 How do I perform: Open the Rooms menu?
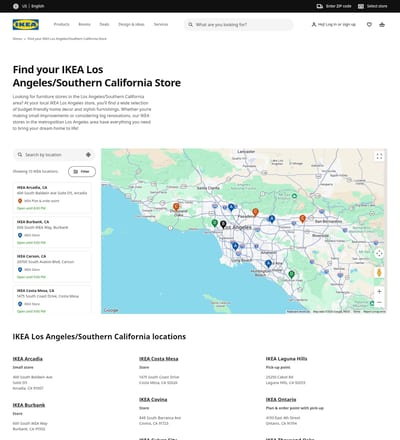click(84, 24)
